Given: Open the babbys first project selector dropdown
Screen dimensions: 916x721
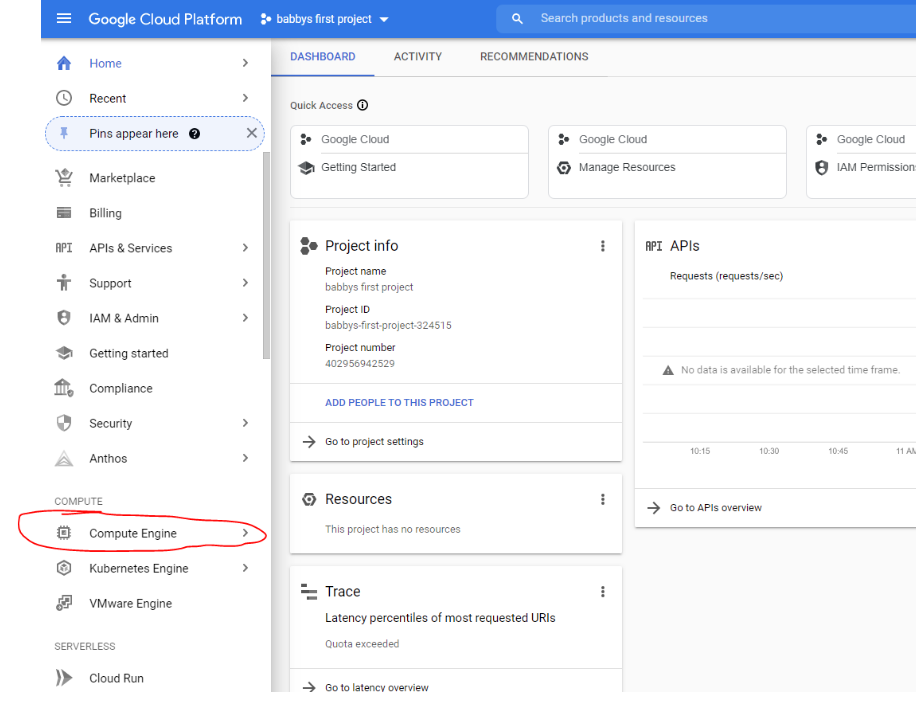Looking at the screenshot, I should click(x=325, y=19).
